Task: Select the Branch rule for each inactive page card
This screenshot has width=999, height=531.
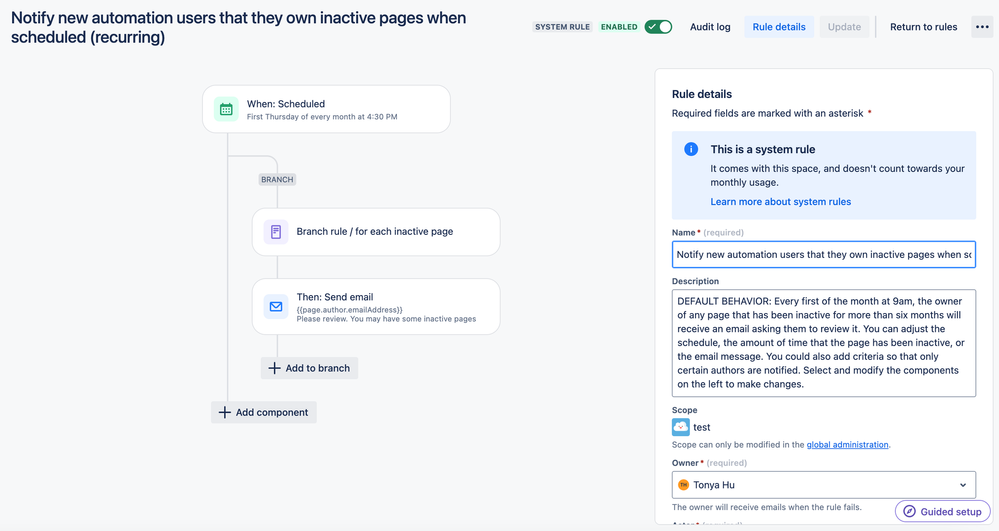Action: (x=376, y=231)
